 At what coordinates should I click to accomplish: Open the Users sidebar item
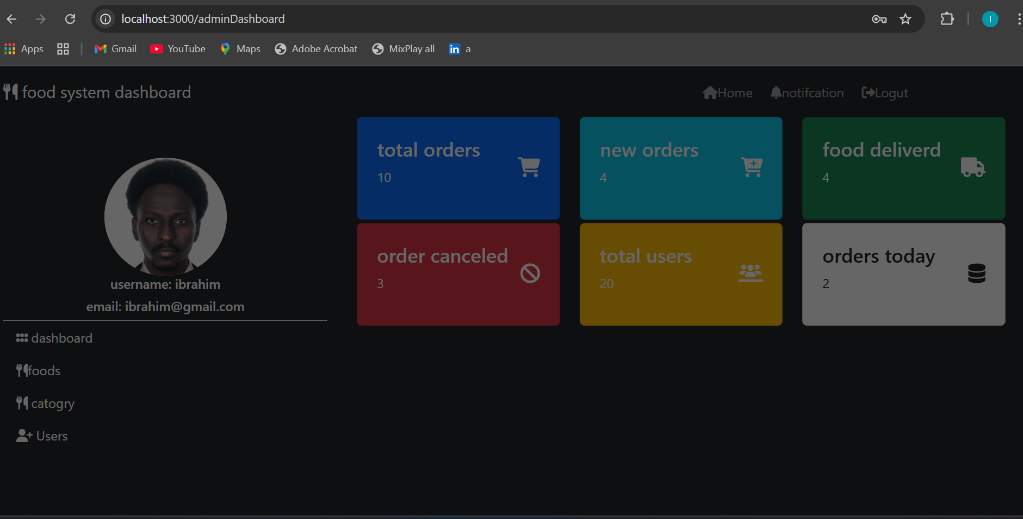[43, 436]
